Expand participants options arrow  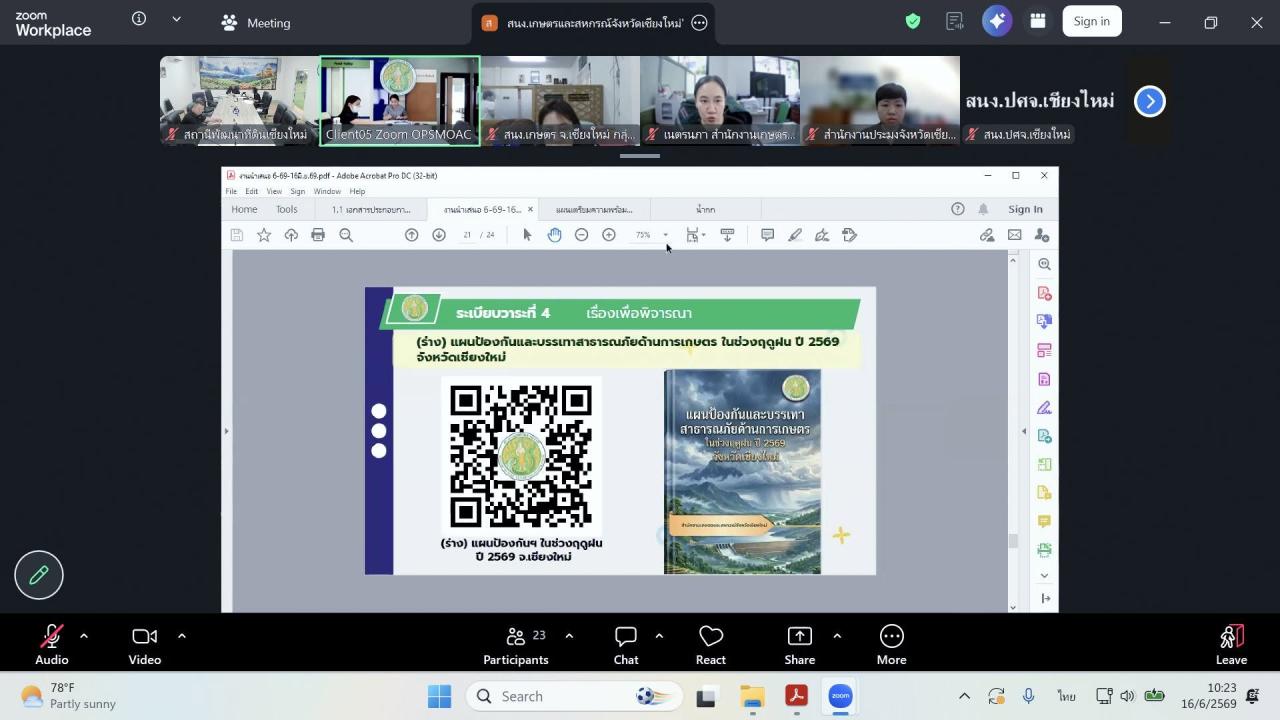(569, 636)
